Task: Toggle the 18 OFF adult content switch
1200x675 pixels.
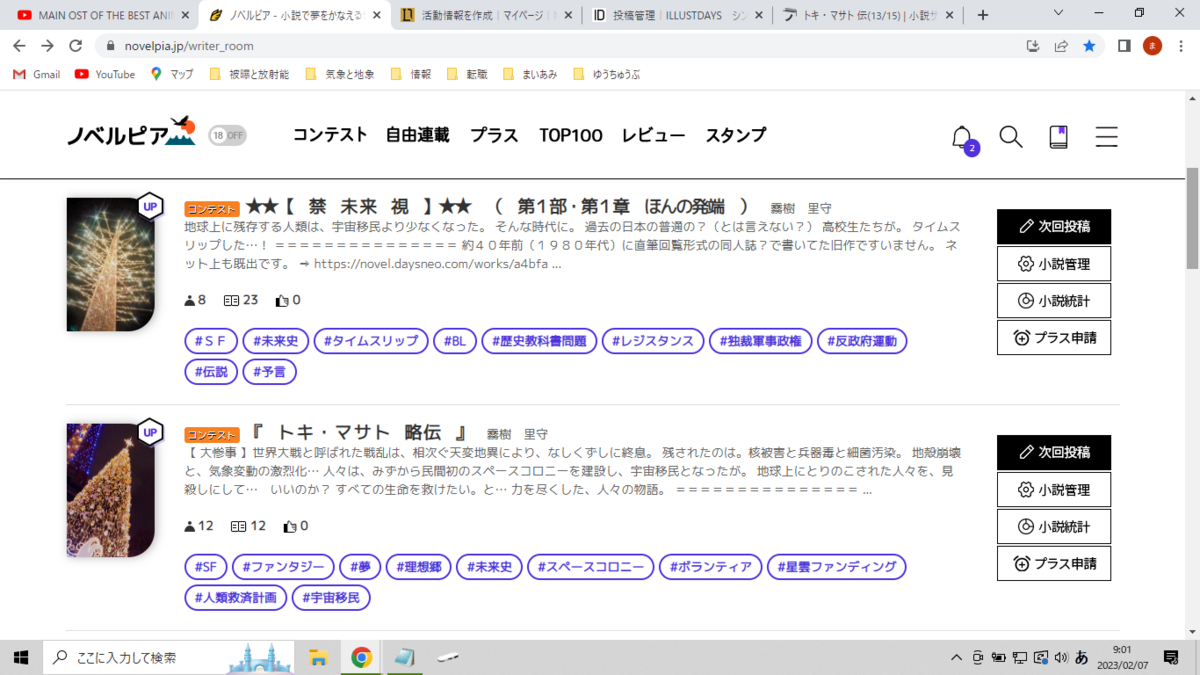Action: (x=228, y=135)
